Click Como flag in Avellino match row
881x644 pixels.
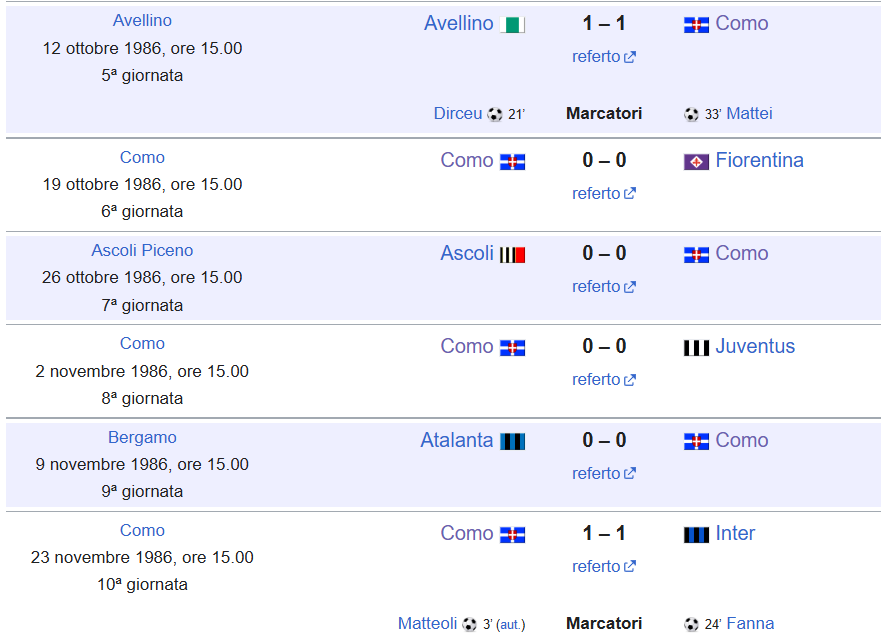[x=696, y=25]
